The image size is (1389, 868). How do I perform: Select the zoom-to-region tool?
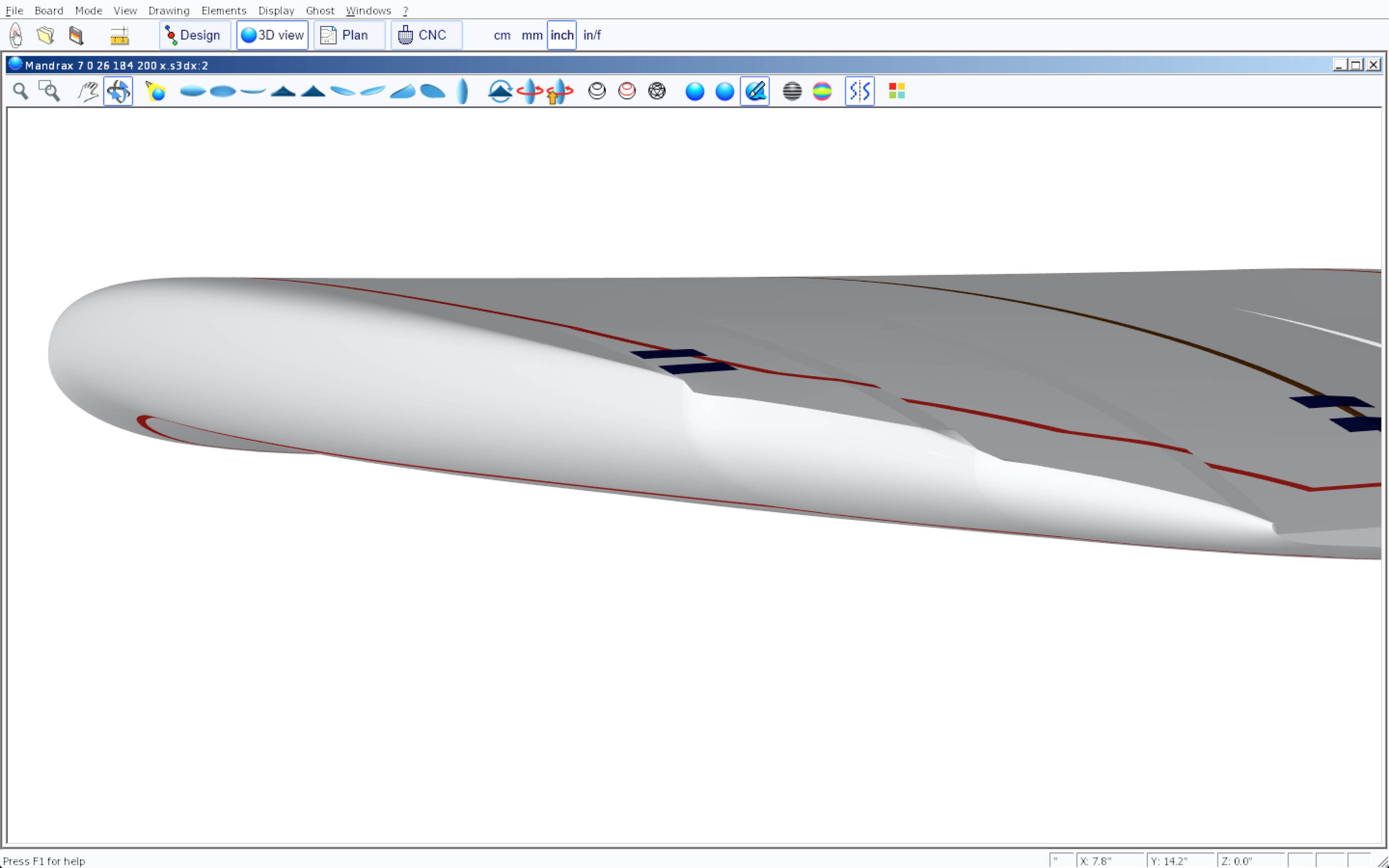point(49,91)
